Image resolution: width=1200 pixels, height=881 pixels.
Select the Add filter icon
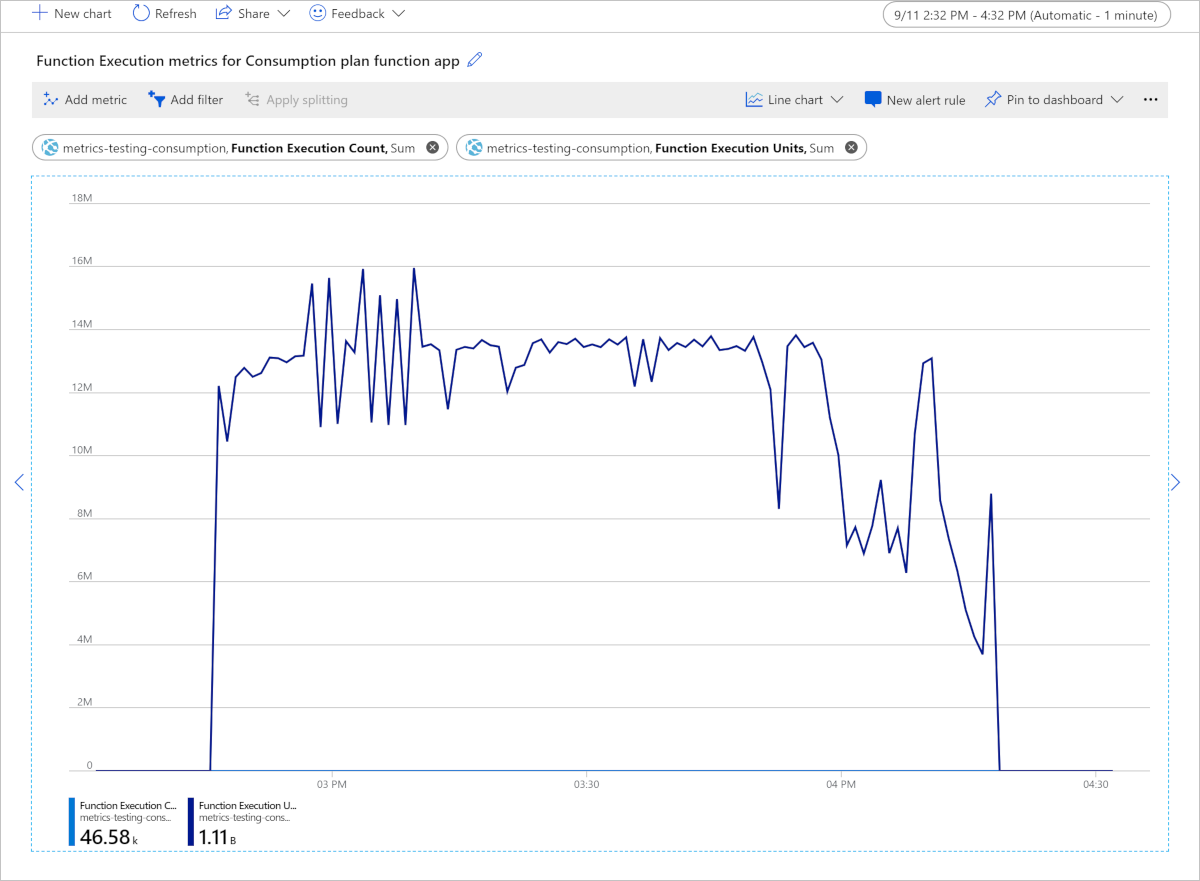tap(157, 99)
